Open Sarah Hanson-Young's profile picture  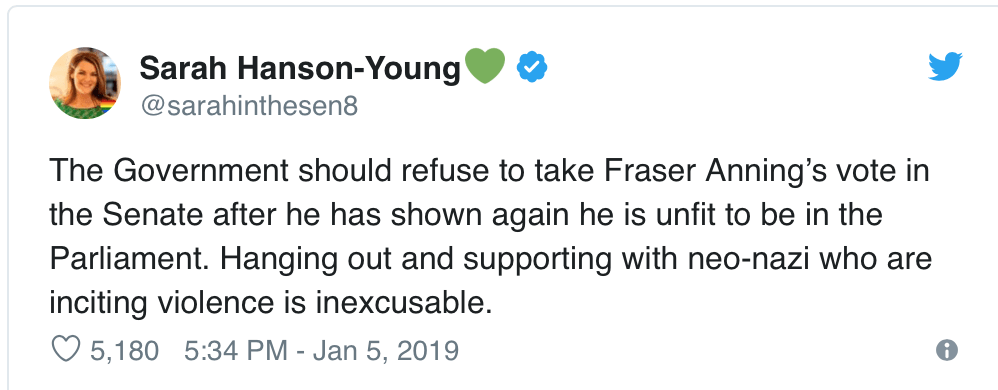click(85, 83)
